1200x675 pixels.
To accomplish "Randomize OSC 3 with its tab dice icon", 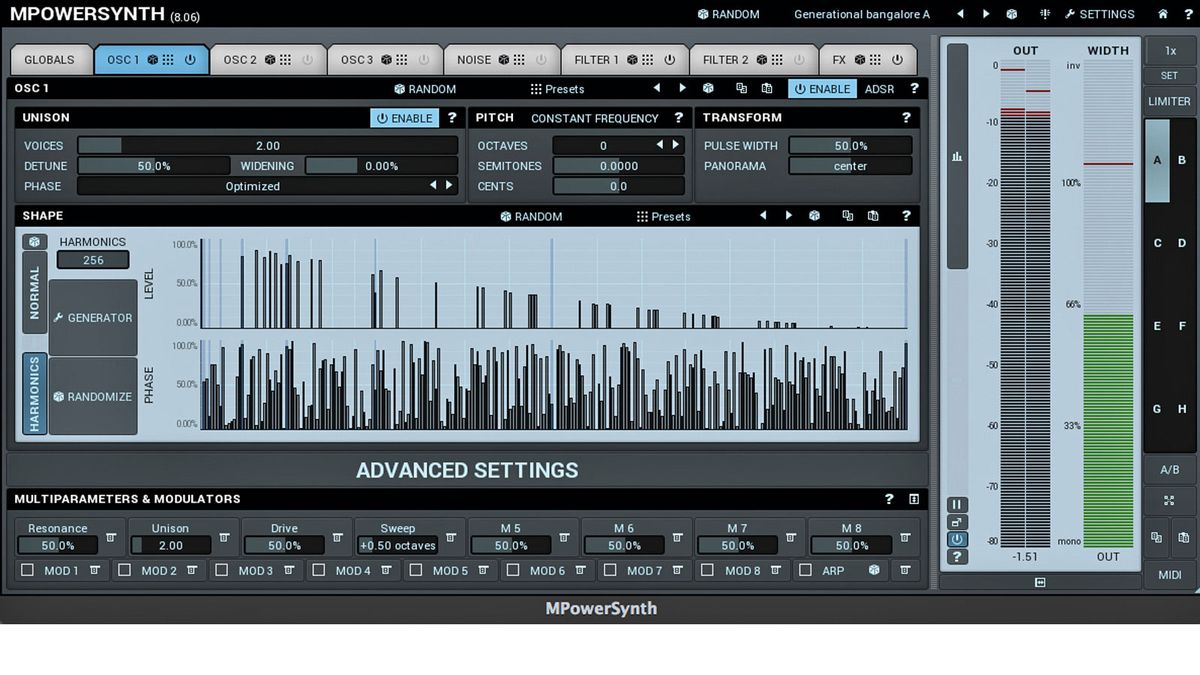I will tap(385, 60).
